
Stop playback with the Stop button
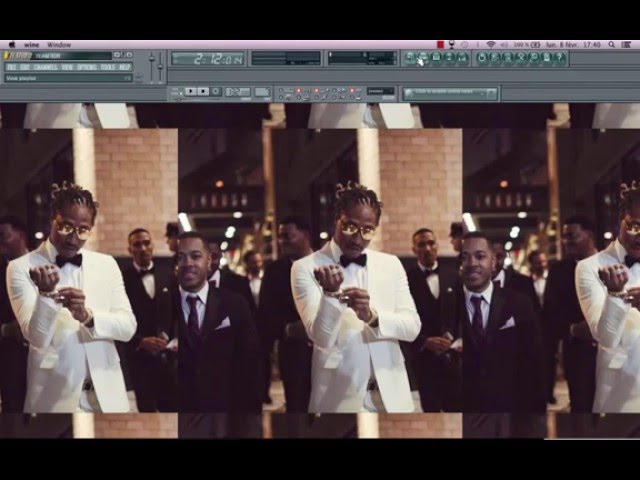click(203, 91)
